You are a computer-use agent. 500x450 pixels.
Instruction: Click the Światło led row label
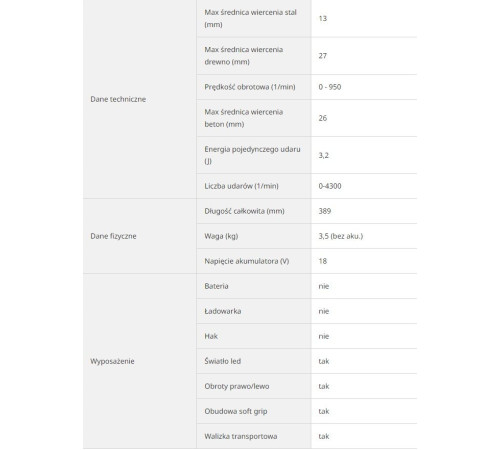(x=222, y=361)
